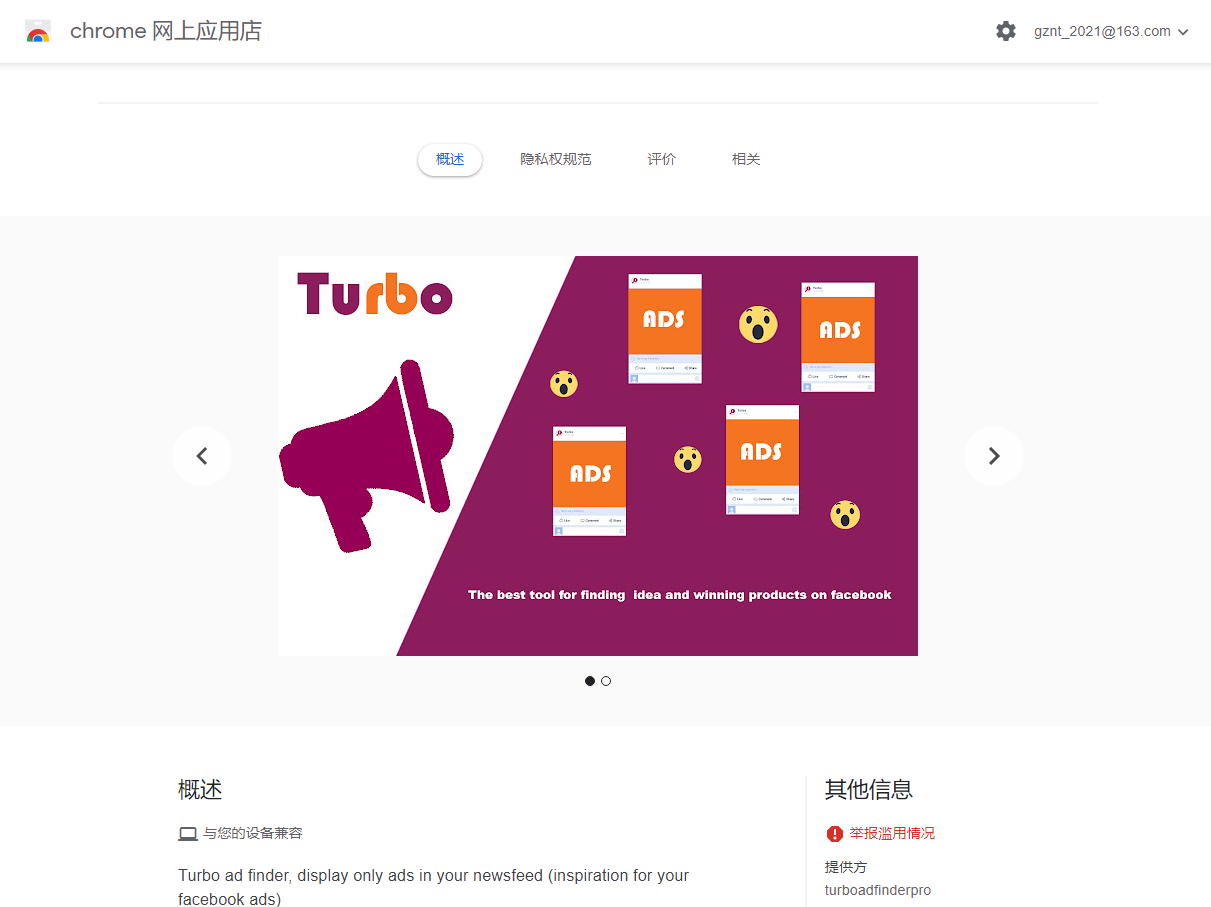1211x907 pixels.
Task: Expand the gznt_2021@163.com account dropdown
Action: tap(1184, 32)
